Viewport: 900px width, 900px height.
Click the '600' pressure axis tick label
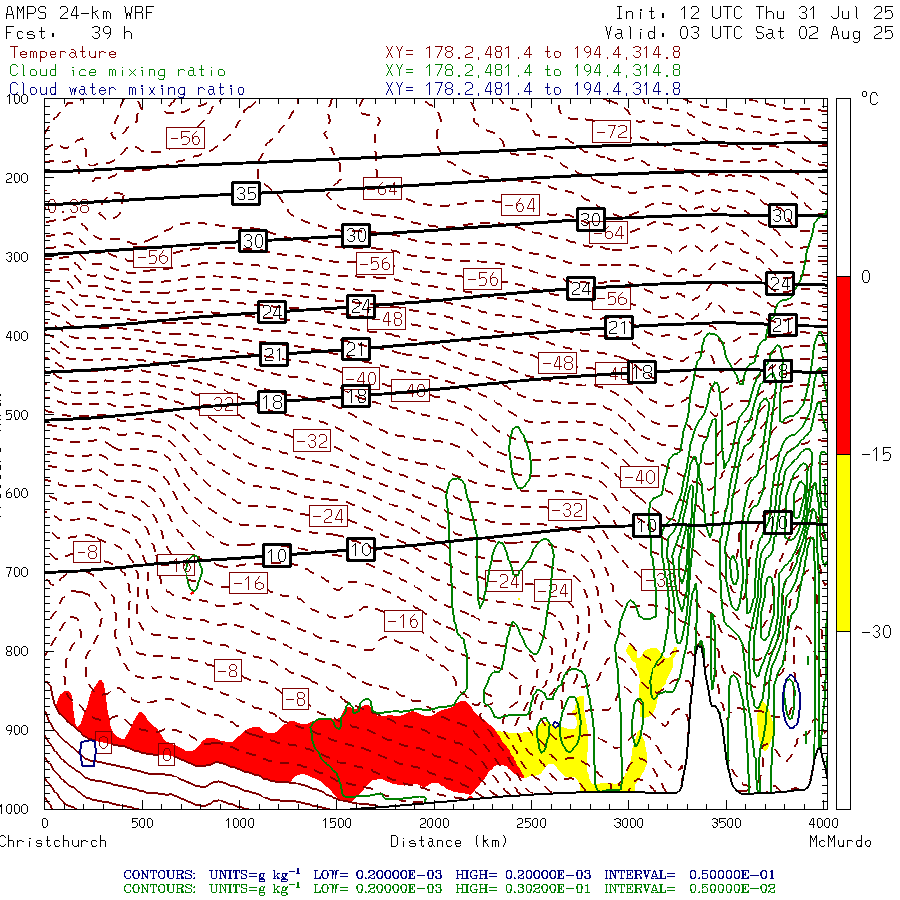point(17,494)
